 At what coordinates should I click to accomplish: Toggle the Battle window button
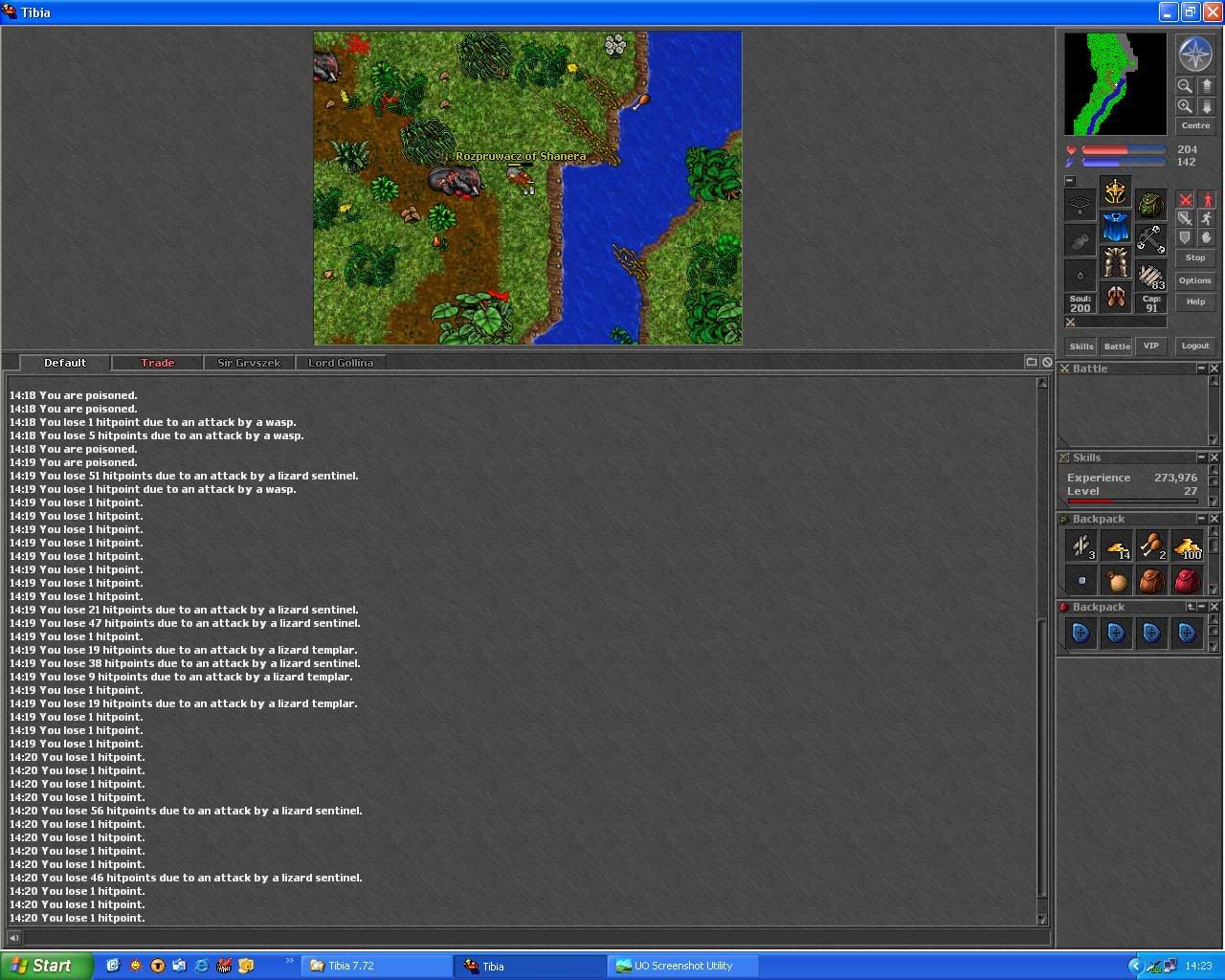tap(1117, 346)
